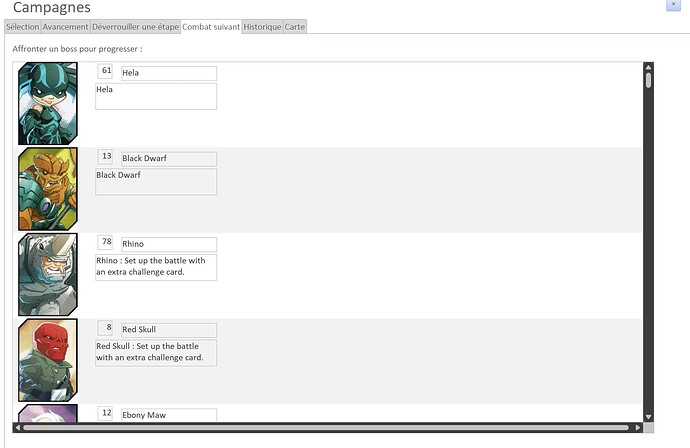Click the horizontal scrollbar left arrow
This screenshot has width=690, height=448.
click(x=18, y=428)
